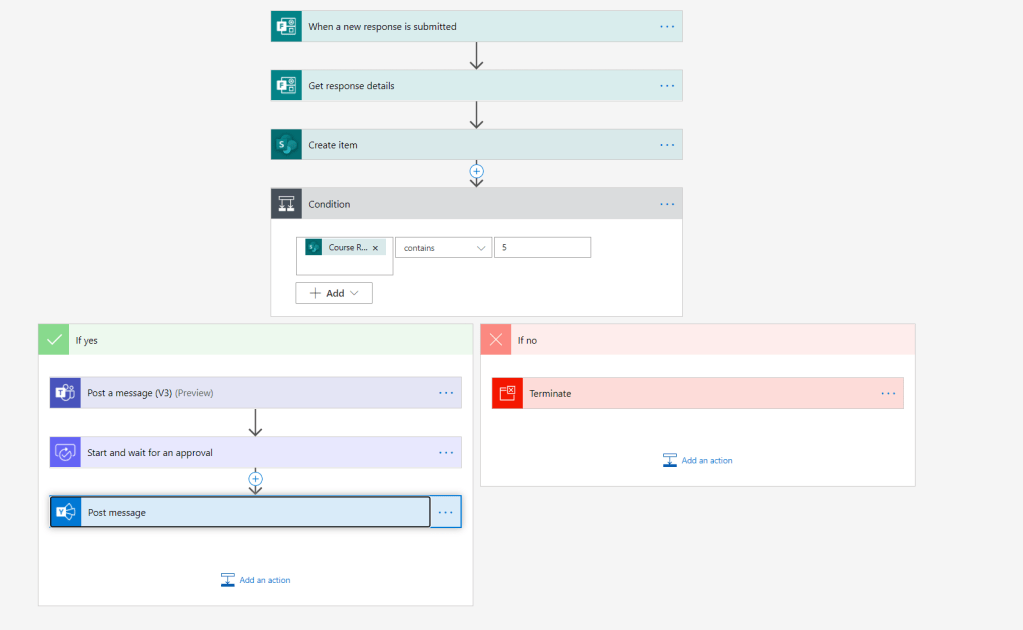This screenshot has width=1023, height=630.
Task: Click the Terminate action icon
Action: tap(507, 393)
